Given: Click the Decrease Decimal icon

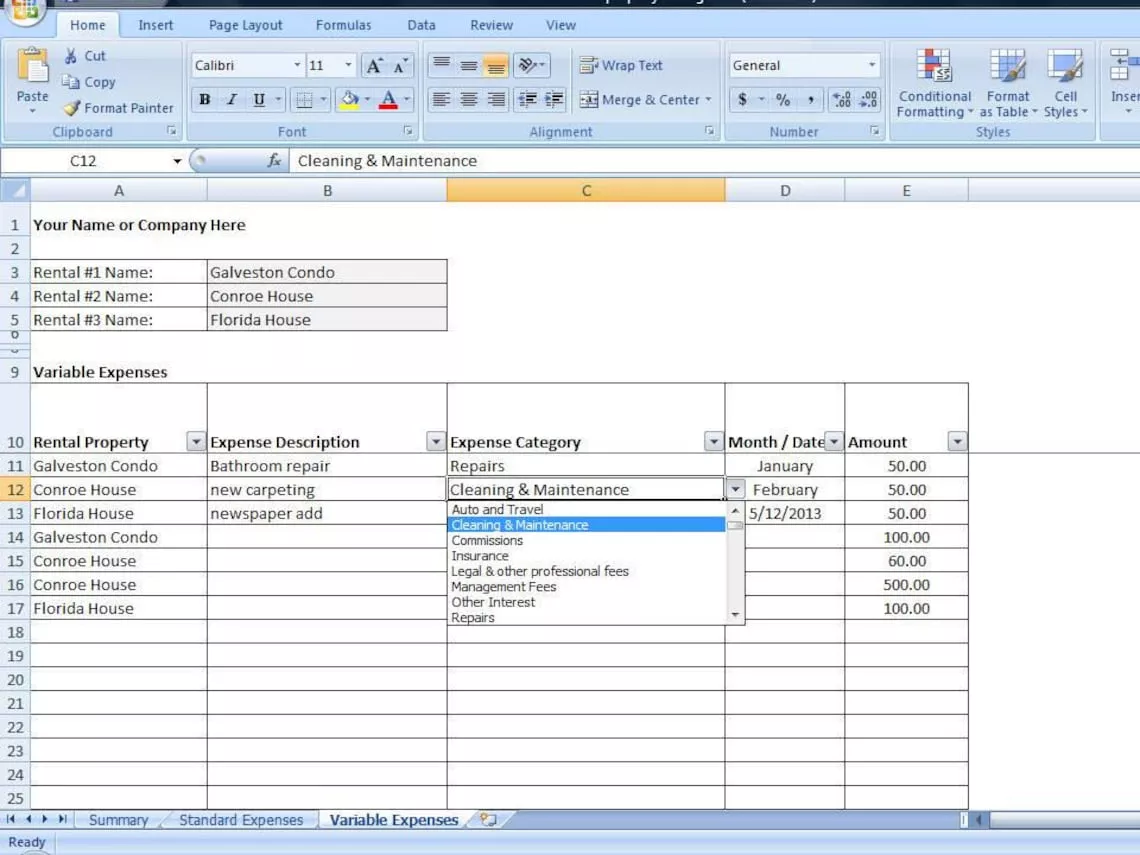Looking at the screenshot, I should (868, 100).
